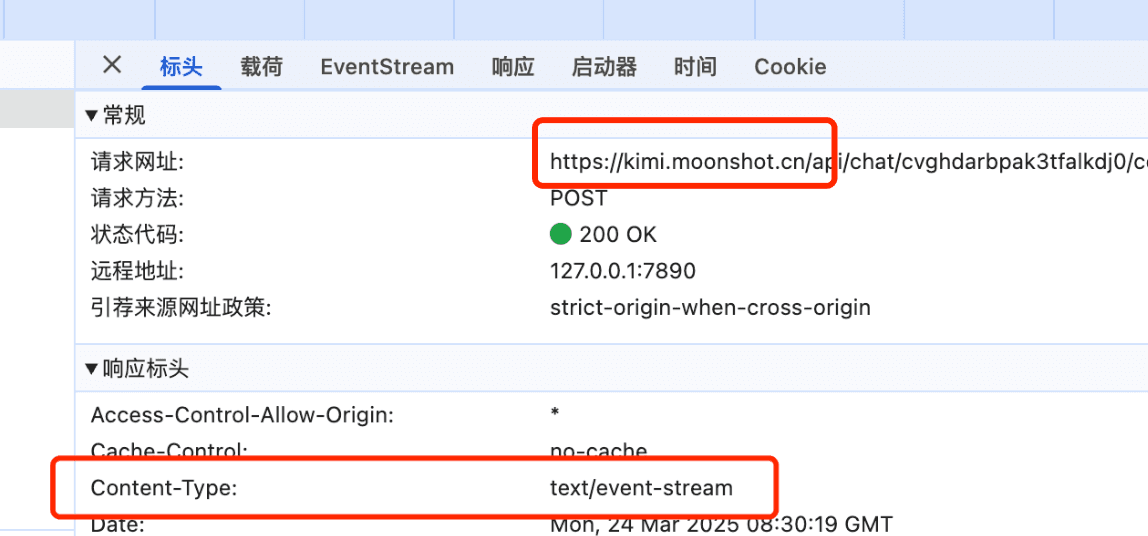Open the 启动器 tab
The image size is (1148, 536).
(x=604, y=67)
